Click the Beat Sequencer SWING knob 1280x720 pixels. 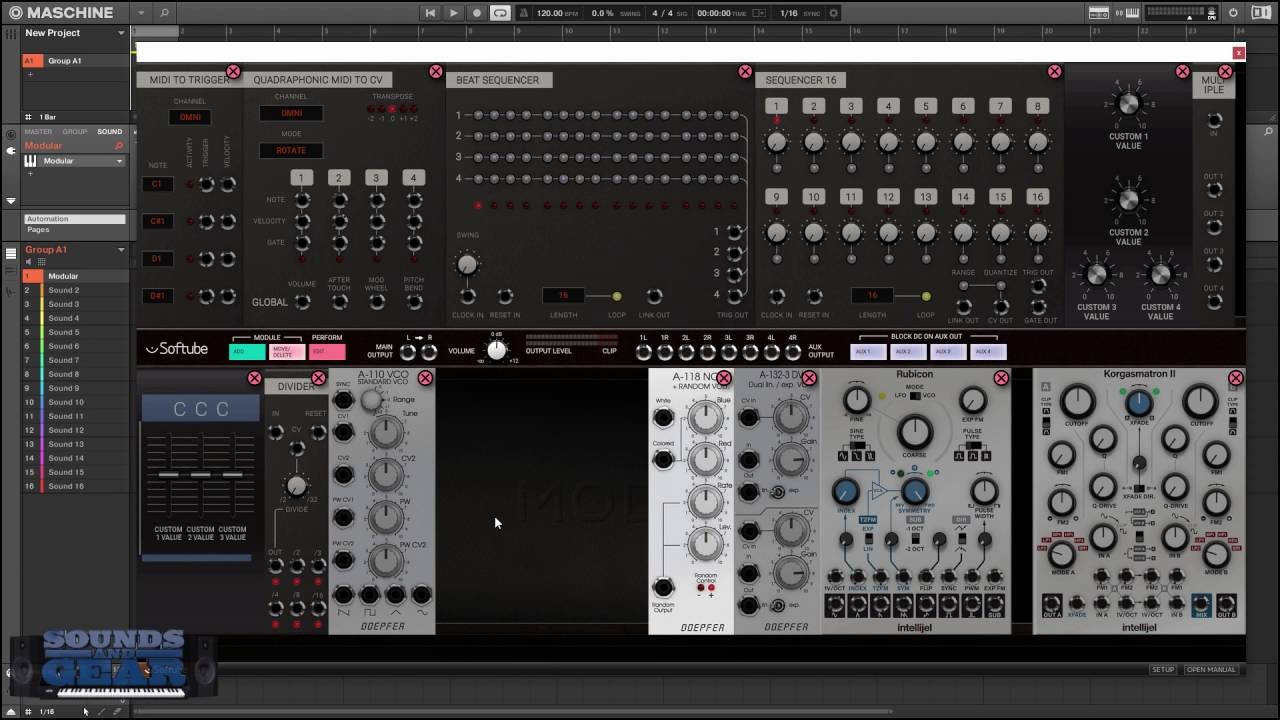pos(466,265)
